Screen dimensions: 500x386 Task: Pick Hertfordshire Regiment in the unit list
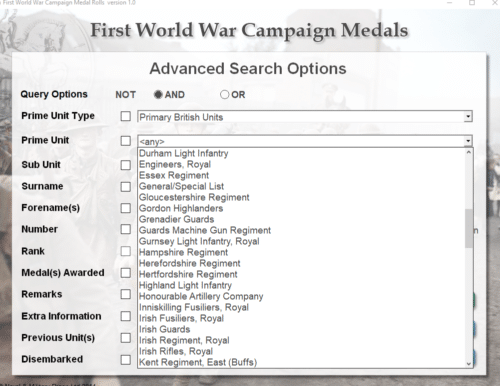tap(302, 274)
